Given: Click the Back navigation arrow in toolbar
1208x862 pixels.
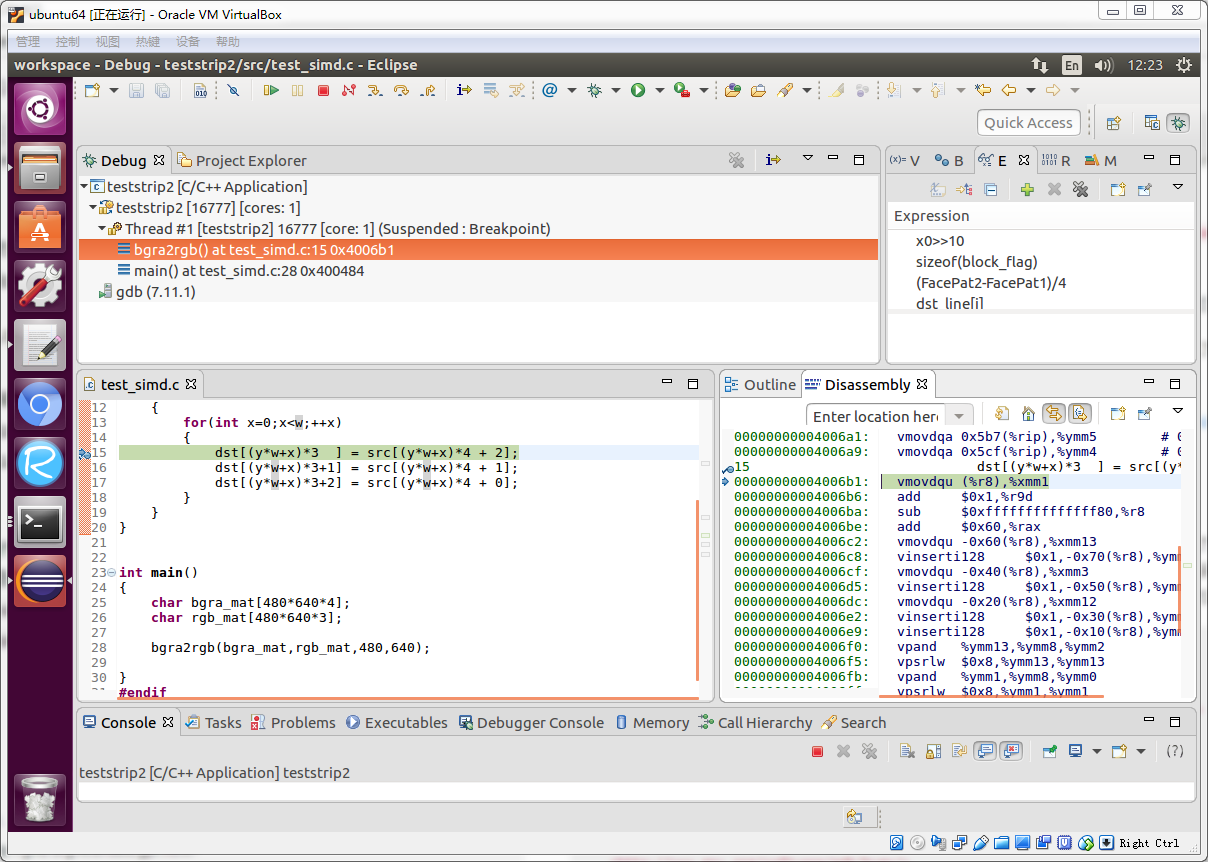Looking at the screenshot, I should [1009, 90].
